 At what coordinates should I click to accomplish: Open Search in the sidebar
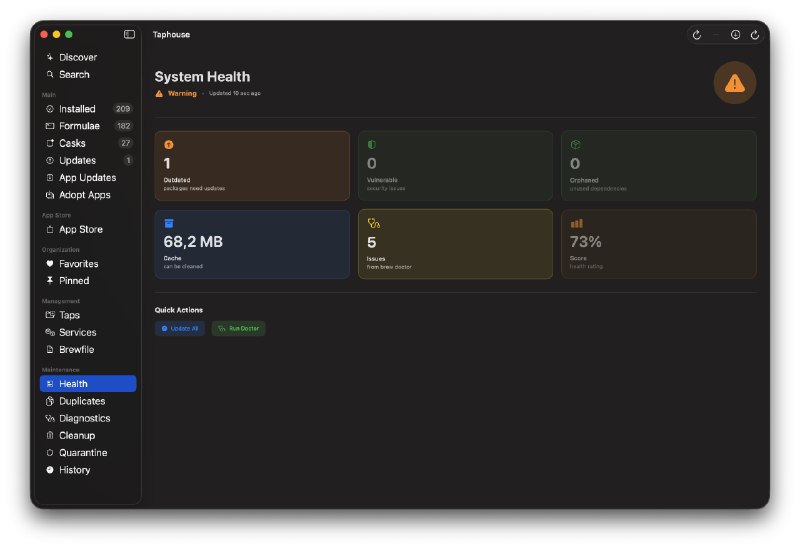pos(74,74)
